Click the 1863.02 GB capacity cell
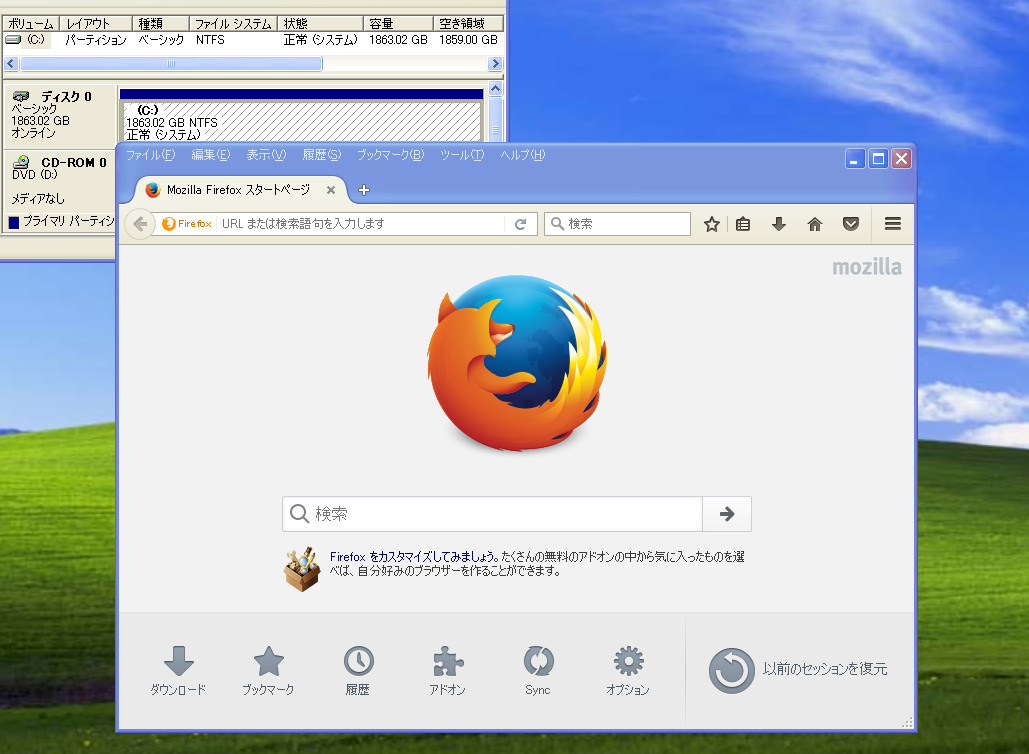Viewport: 1029px width, 754px height. [x=398, y=40]
